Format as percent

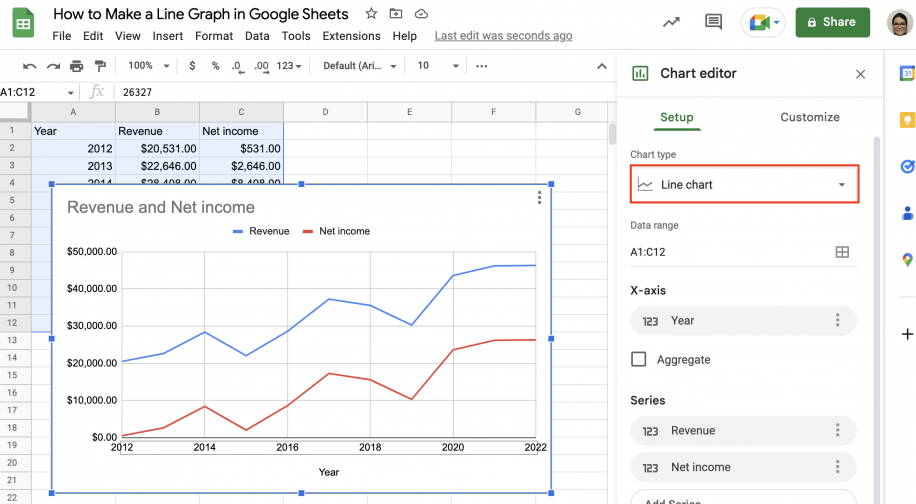click(216, 66)
